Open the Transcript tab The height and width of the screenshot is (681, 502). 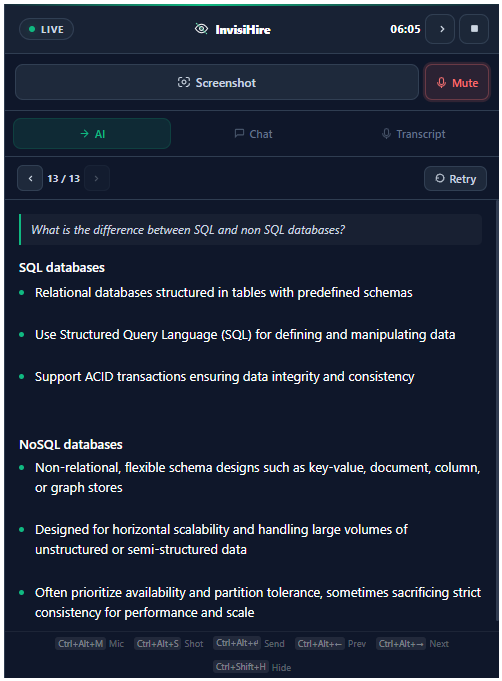coord(413,134)
